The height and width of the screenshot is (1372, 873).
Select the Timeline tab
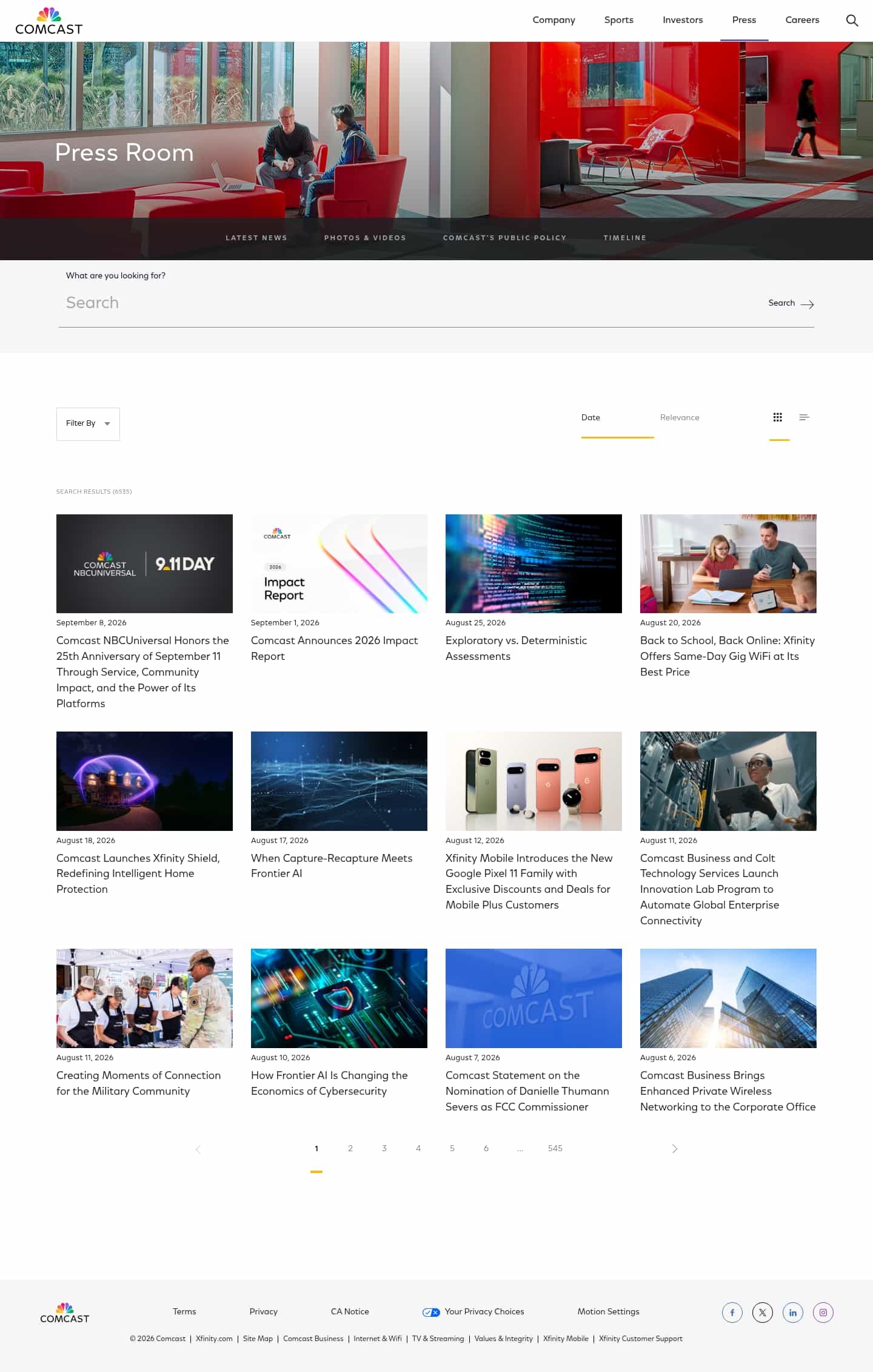[625, 238]
